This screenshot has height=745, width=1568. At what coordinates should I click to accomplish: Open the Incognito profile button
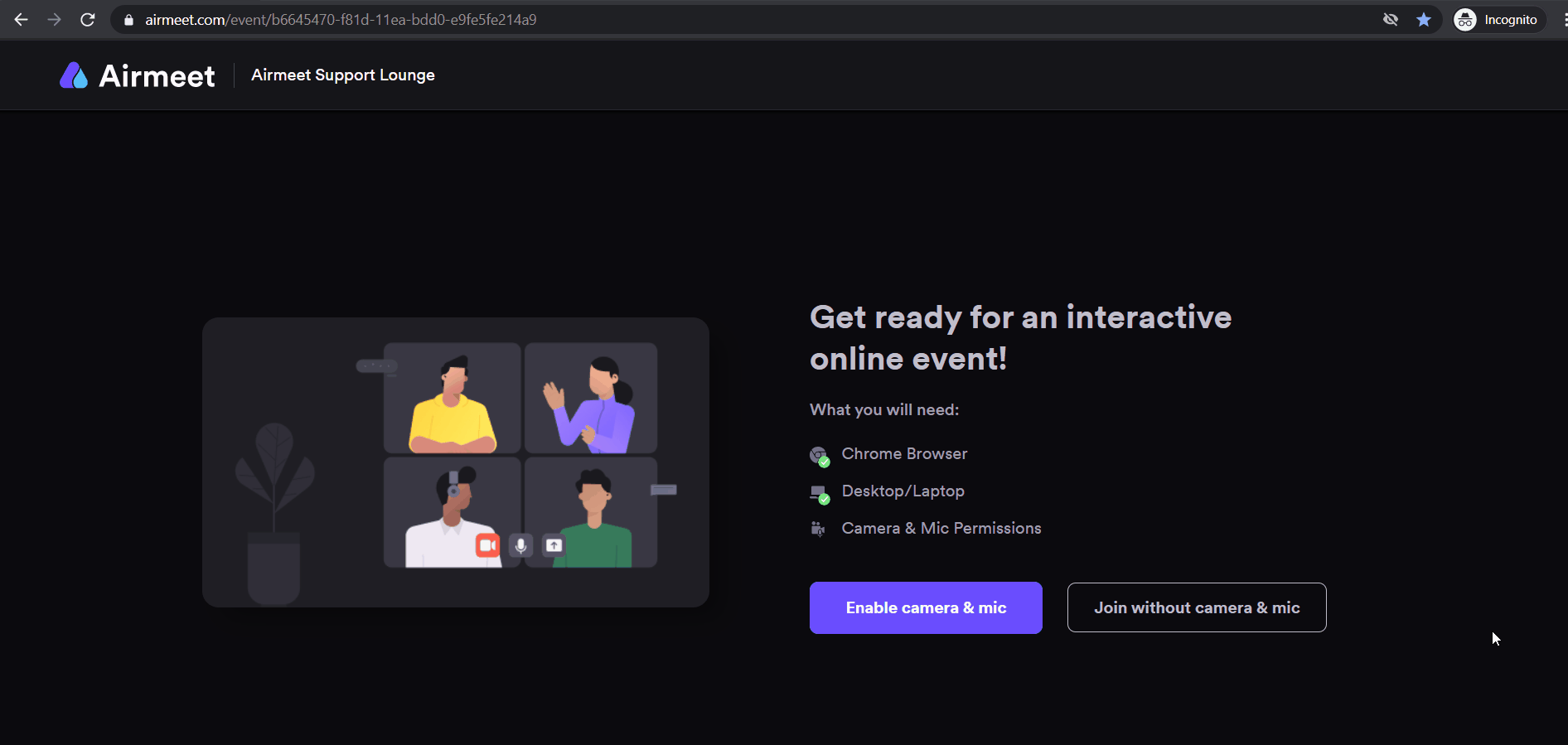click(1499, 20)
